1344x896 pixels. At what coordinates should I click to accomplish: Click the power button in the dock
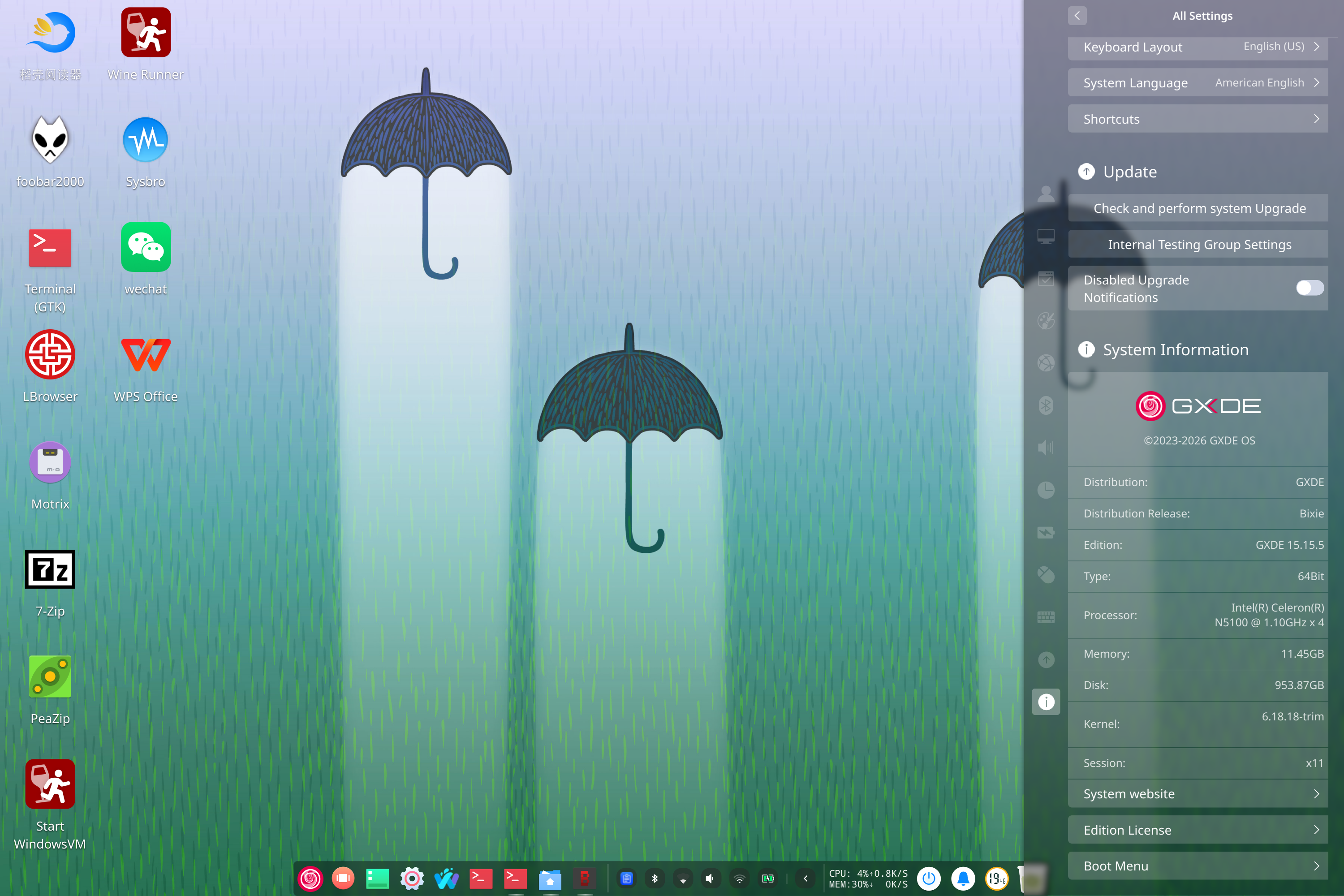[929, 878]
